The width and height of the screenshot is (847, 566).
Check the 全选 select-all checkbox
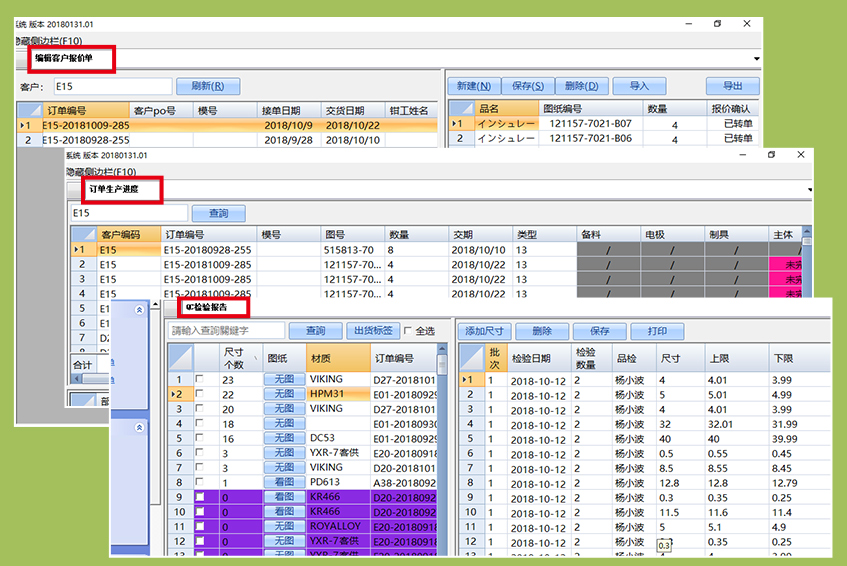[x=409, y=331]
